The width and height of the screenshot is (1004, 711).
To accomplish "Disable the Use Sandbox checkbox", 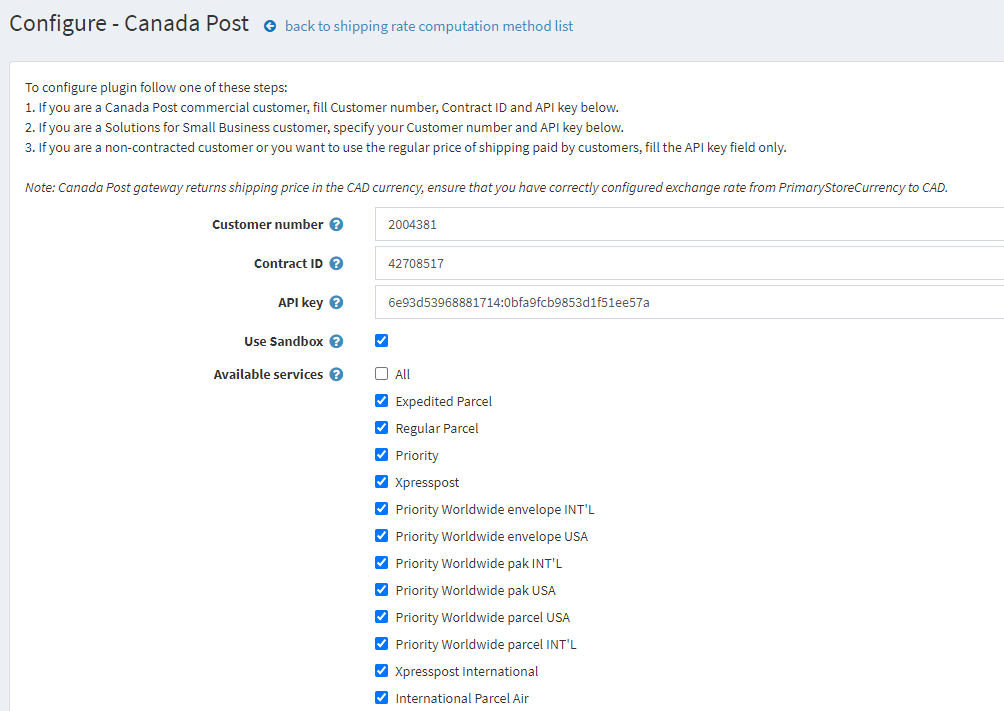I will coord(382,340).
